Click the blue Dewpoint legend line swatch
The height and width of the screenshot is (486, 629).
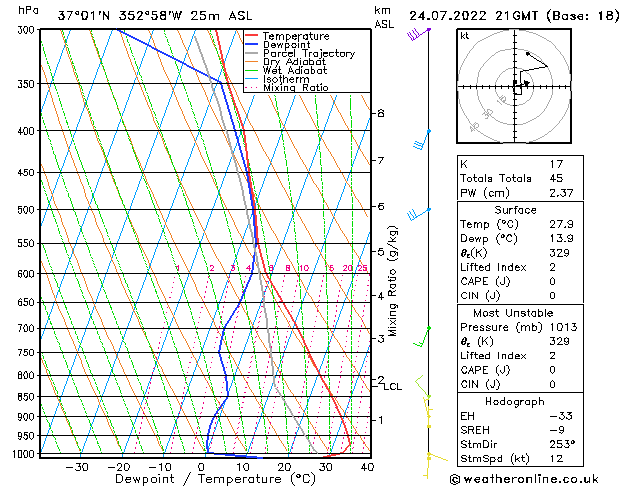tap(252, 44)
